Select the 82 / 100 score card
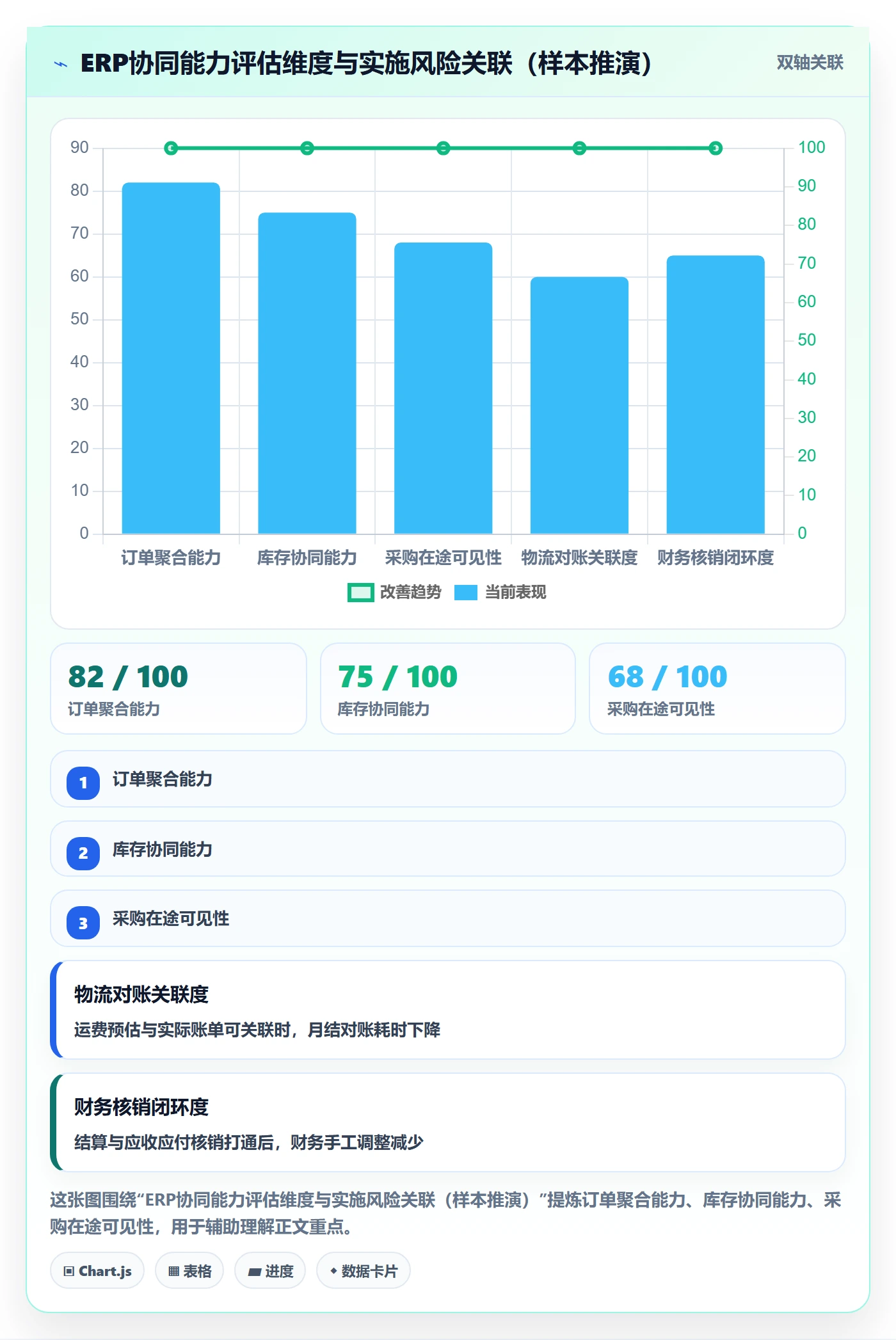Image resolution: width=896 pixels, height=1340 pixels. coord(179,689)
